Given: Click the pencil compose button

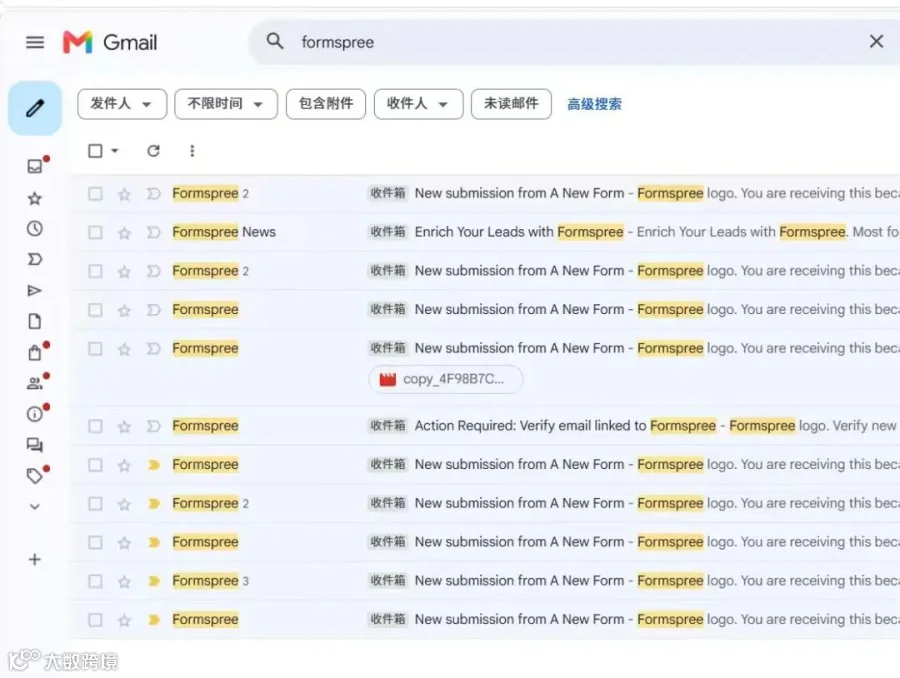Looking at the screenshot, I should tap(35, 108).
